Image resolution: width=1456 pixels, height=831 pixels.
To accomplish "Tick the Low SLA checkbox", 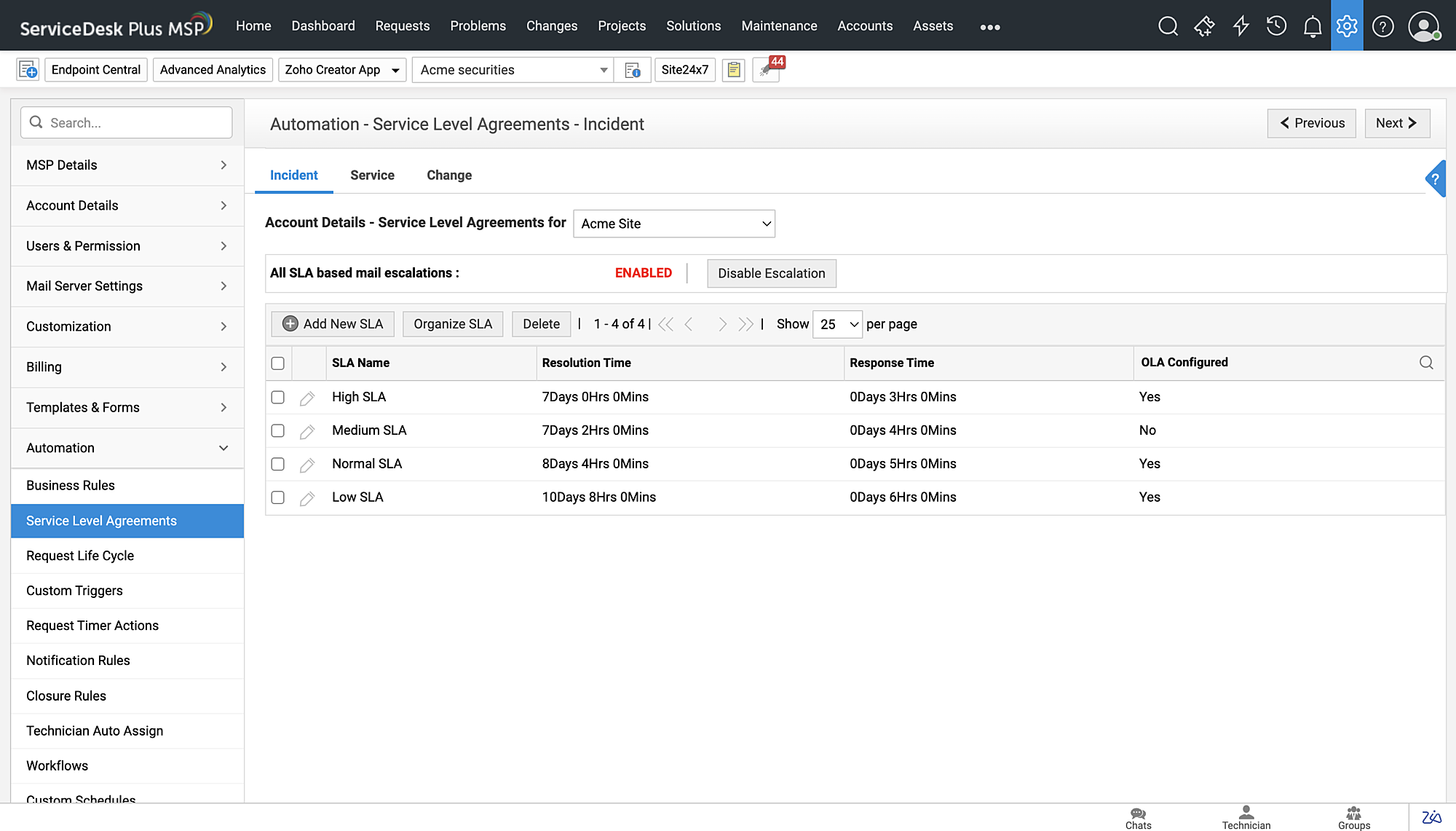I will [277, 497].
